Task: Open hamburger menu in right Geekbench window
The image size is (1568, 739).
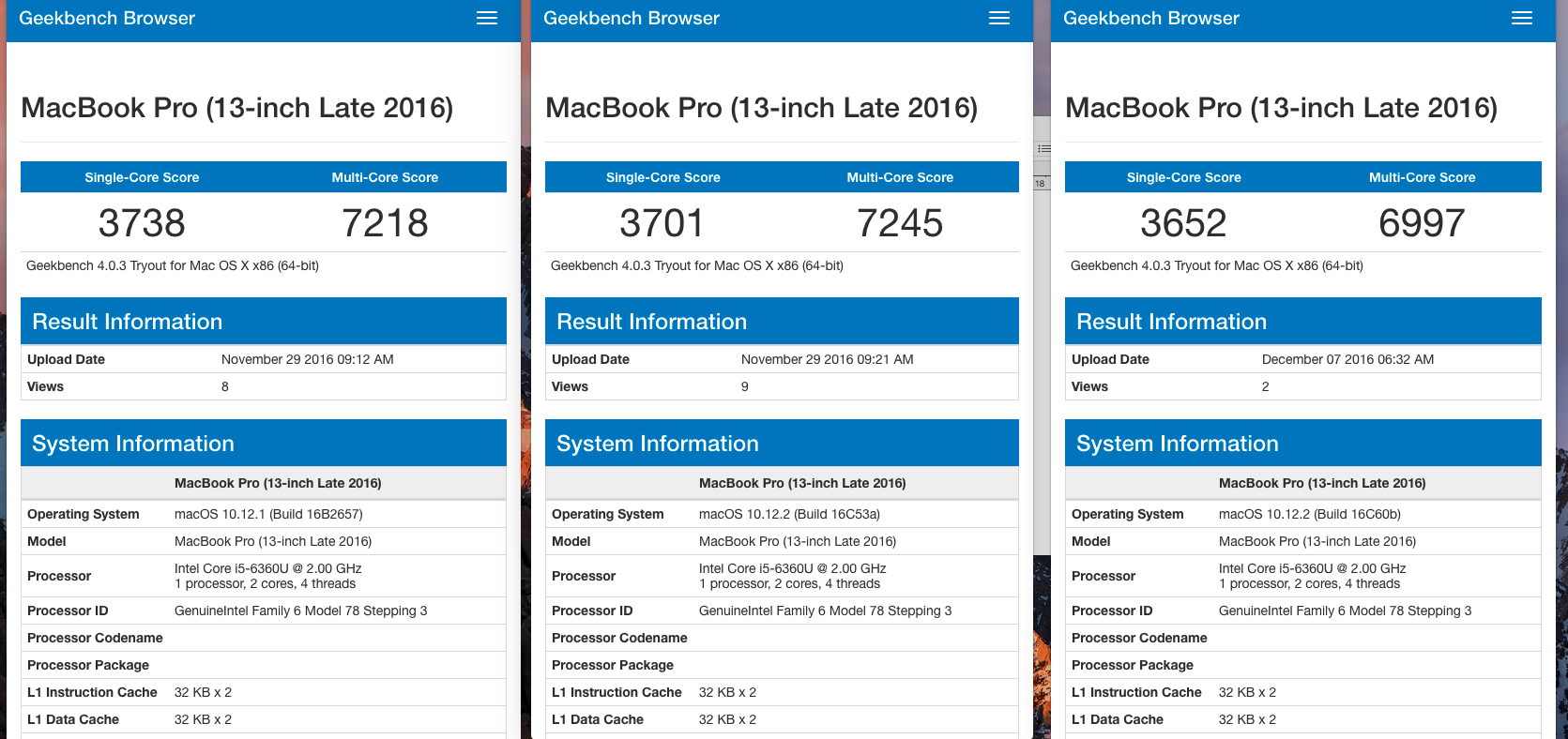Action: (1522, 18)
